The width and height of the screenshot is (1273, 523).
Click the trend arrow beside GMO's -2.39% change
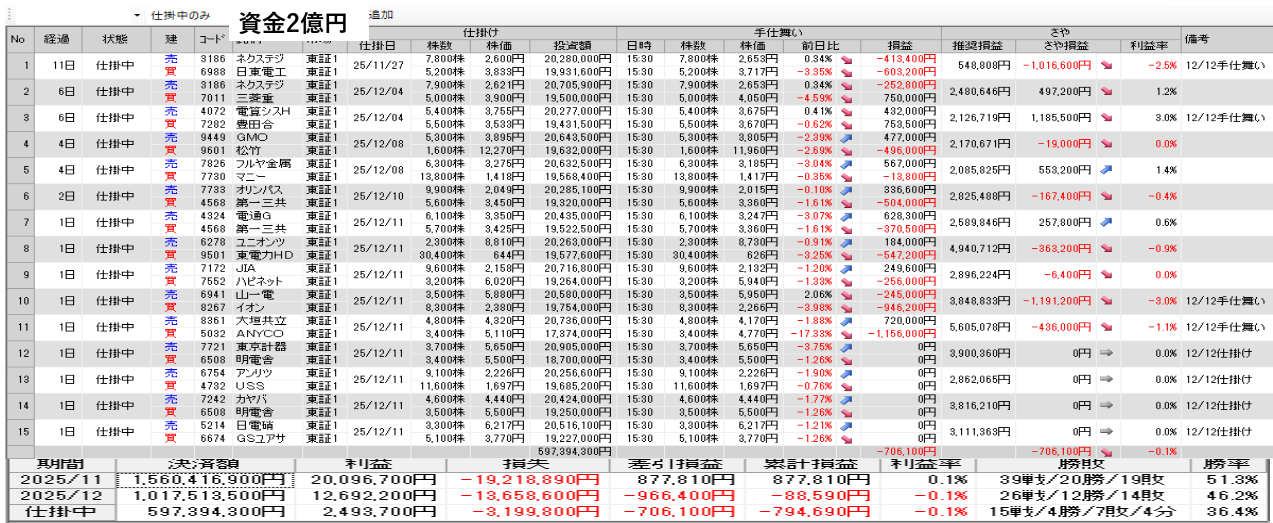click(x=846, y=137)
